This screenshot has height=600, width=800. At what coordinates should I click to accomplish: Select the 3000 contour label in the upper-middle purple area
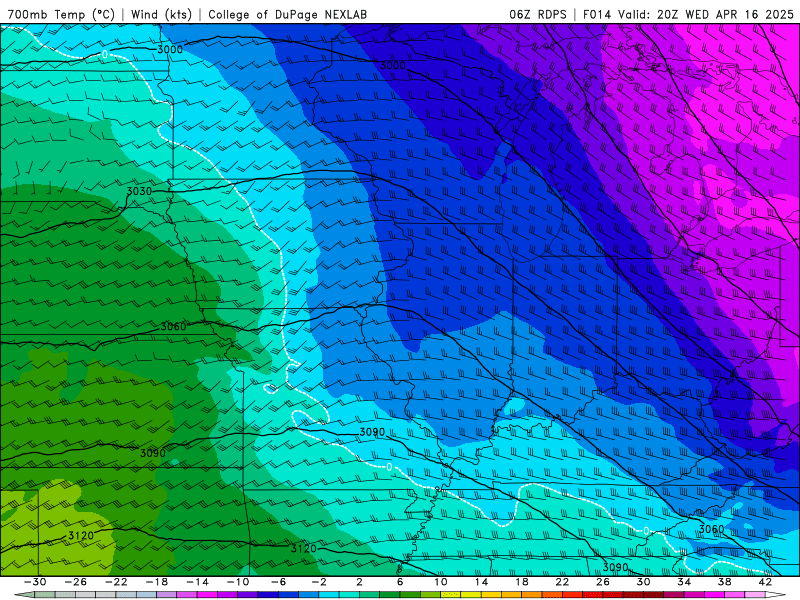click(393, 65)
